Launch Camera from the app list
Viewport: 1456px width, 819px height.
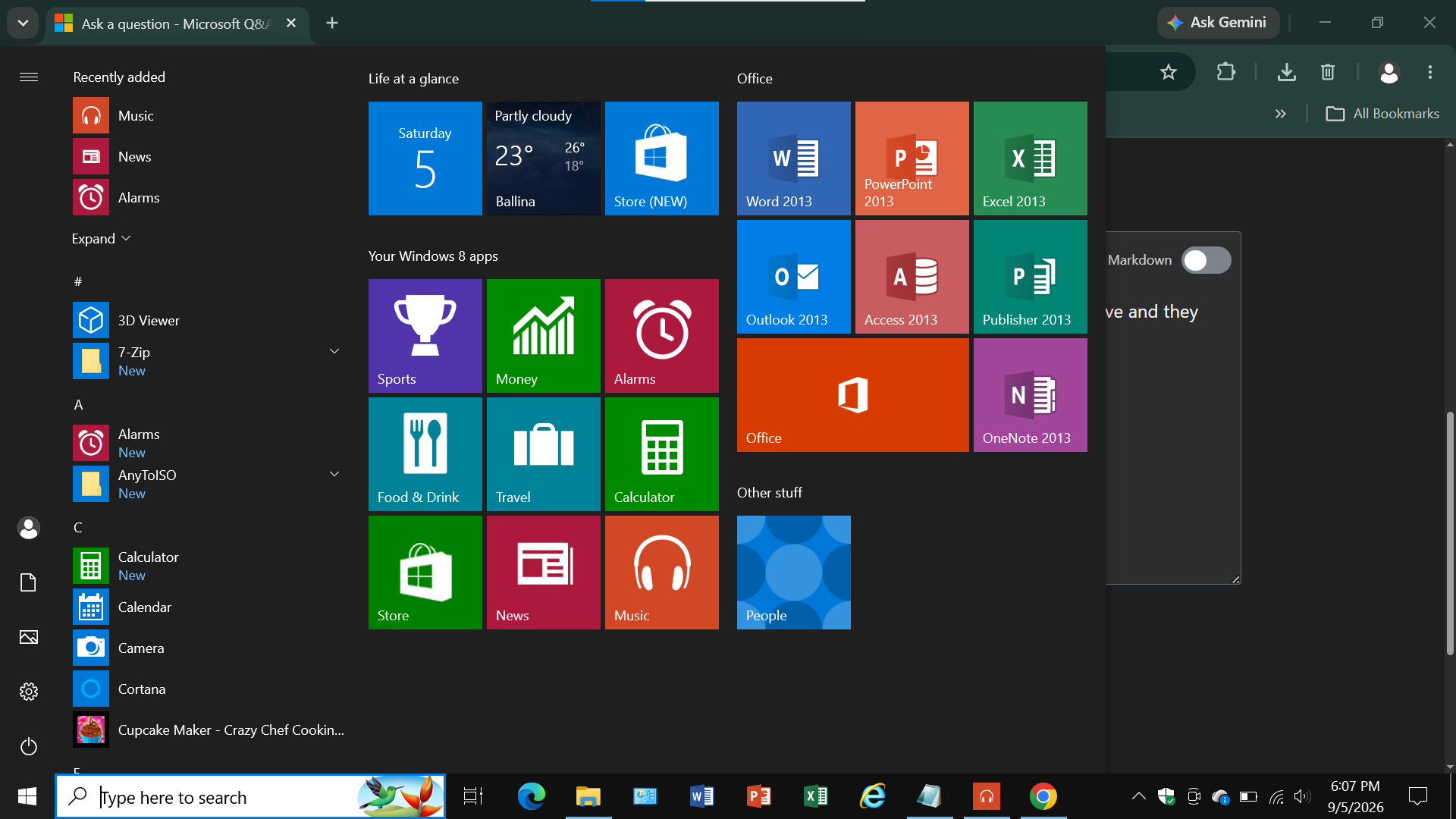click(x=209, y=648)
